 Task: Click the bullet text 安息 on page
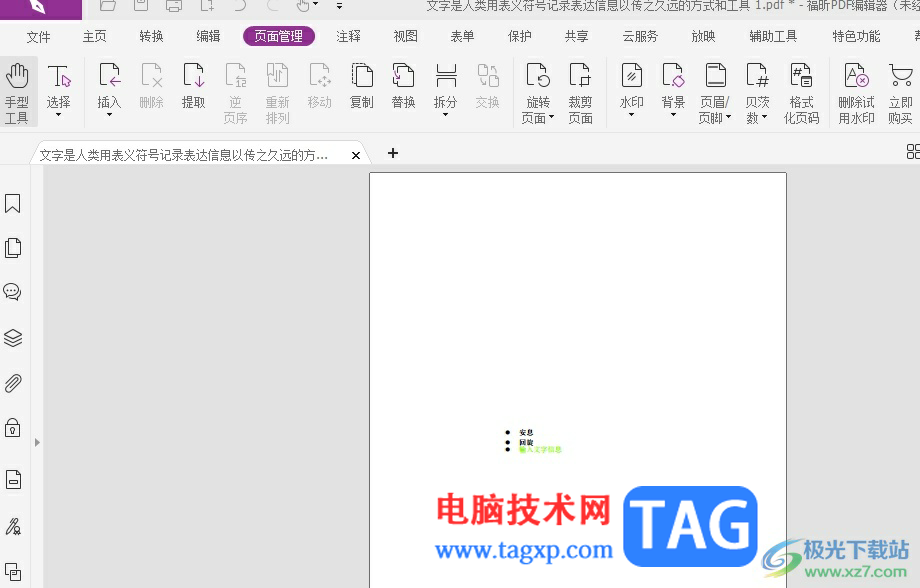point(526,432)
